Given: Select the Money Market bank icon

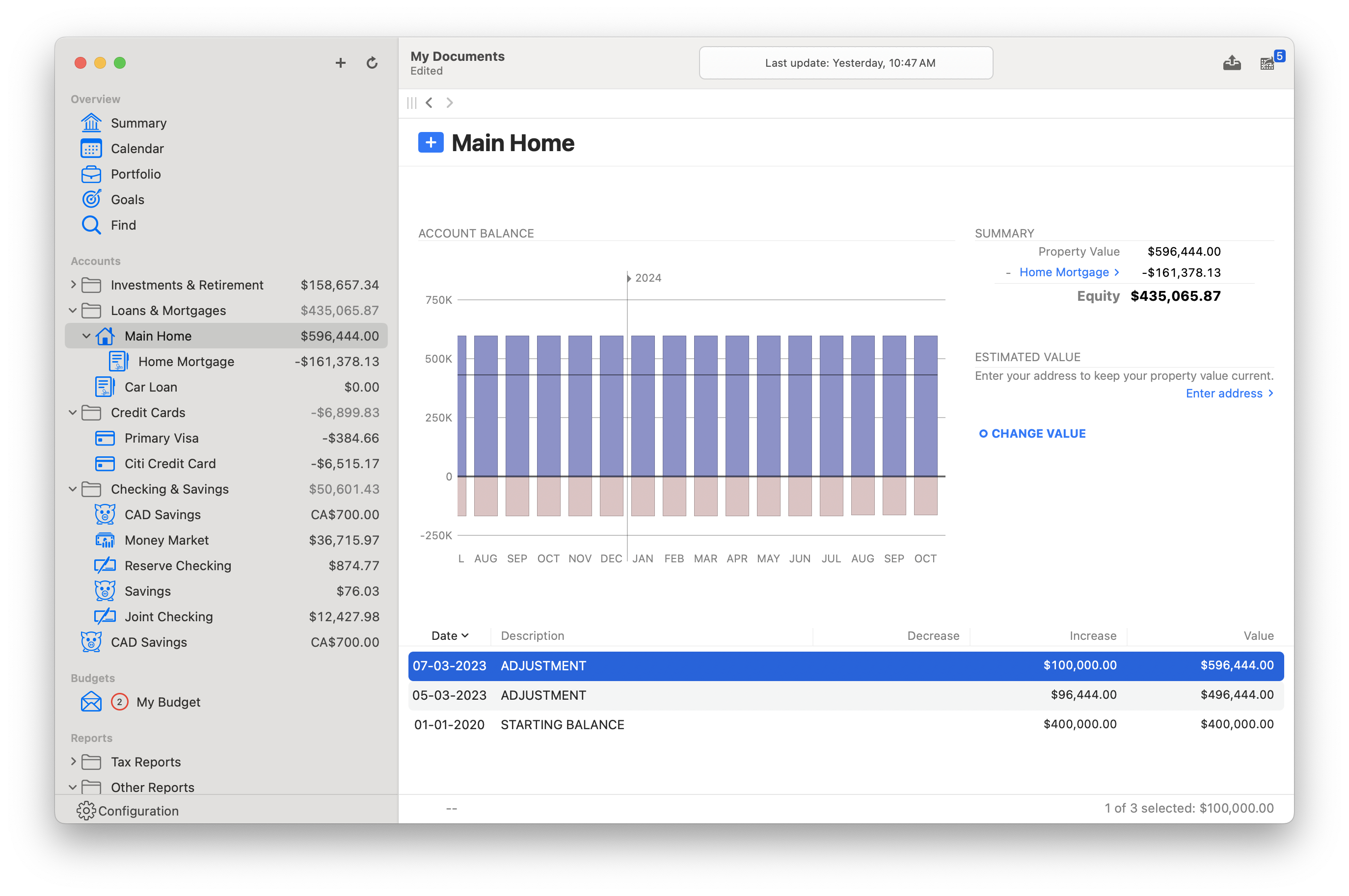Looking at the screenshot, I should [105, 540].
